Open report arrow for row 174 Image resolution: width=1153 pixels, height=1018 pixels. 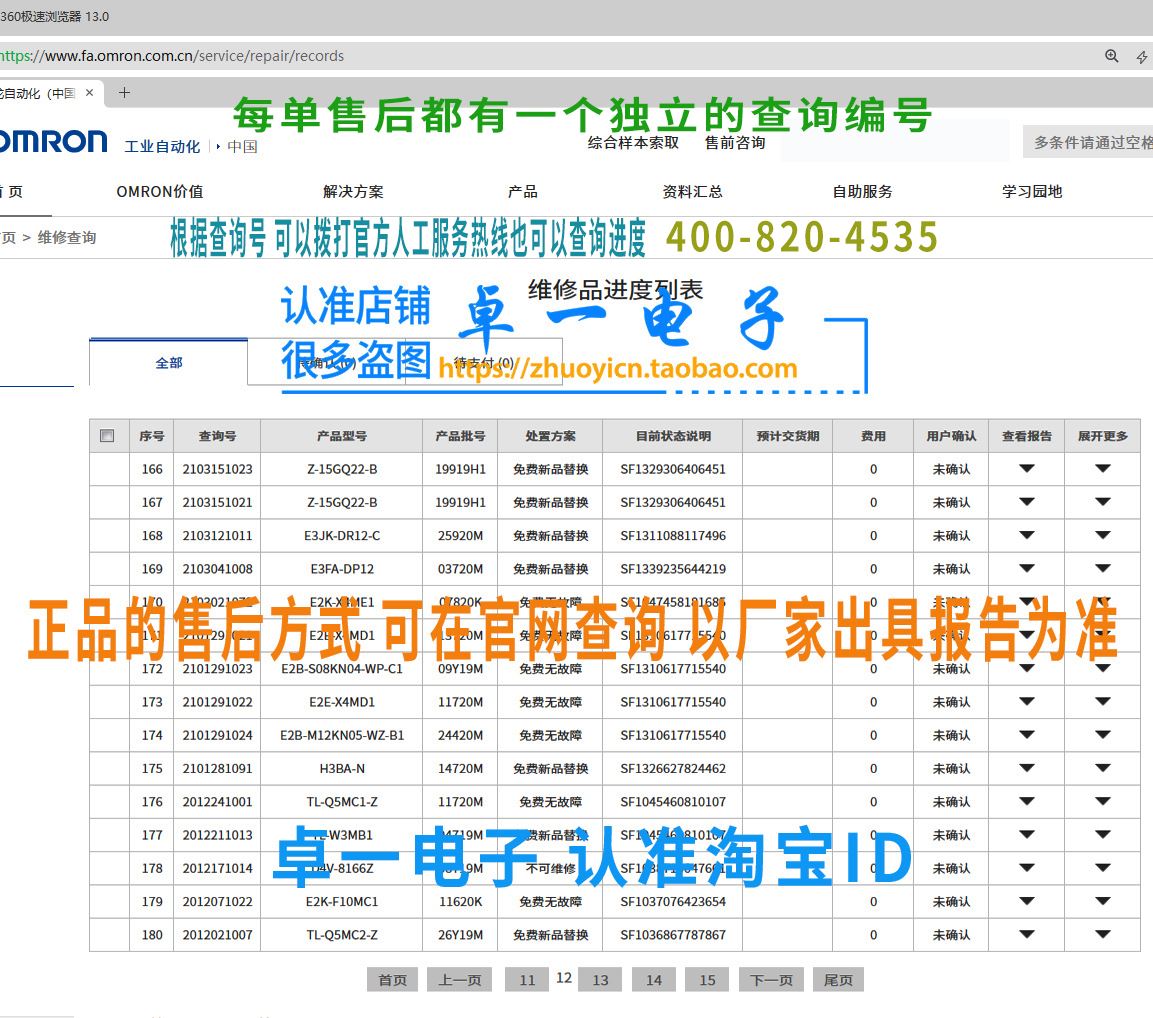click(x=1027, y=735)
